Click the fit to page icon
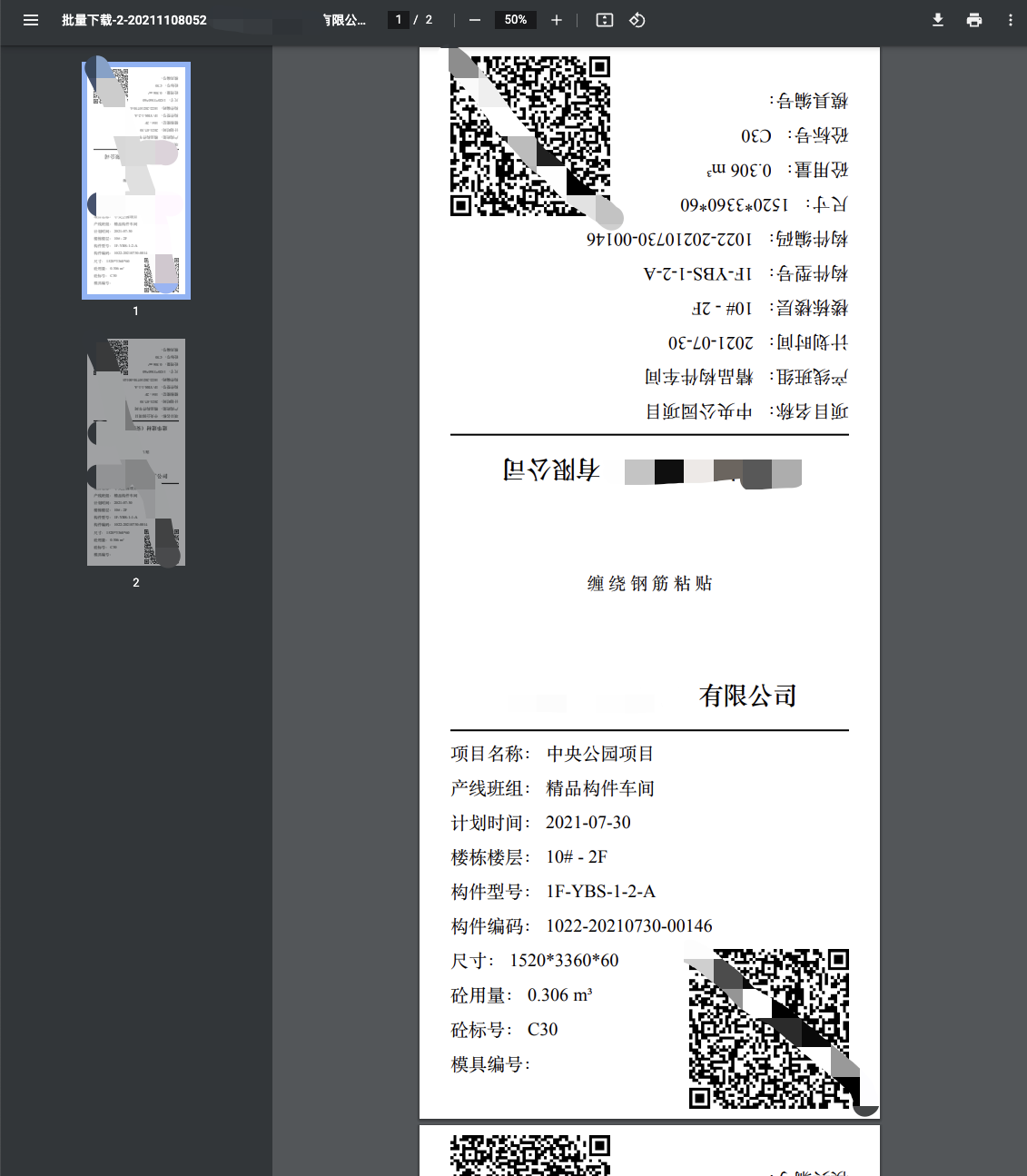The width and height of the screenshot is (1027, 1176). click(x=605, y=20)
